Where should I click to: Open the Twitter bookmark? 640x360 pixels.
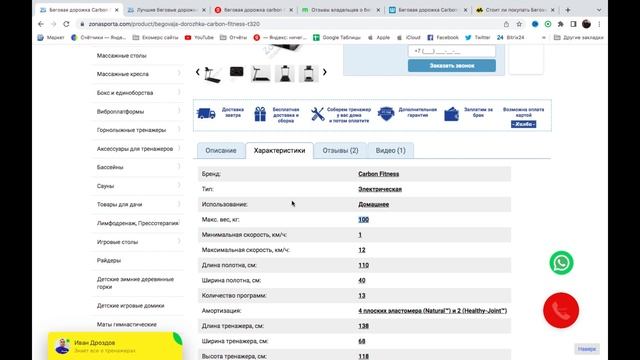click(x=478, y=37)
